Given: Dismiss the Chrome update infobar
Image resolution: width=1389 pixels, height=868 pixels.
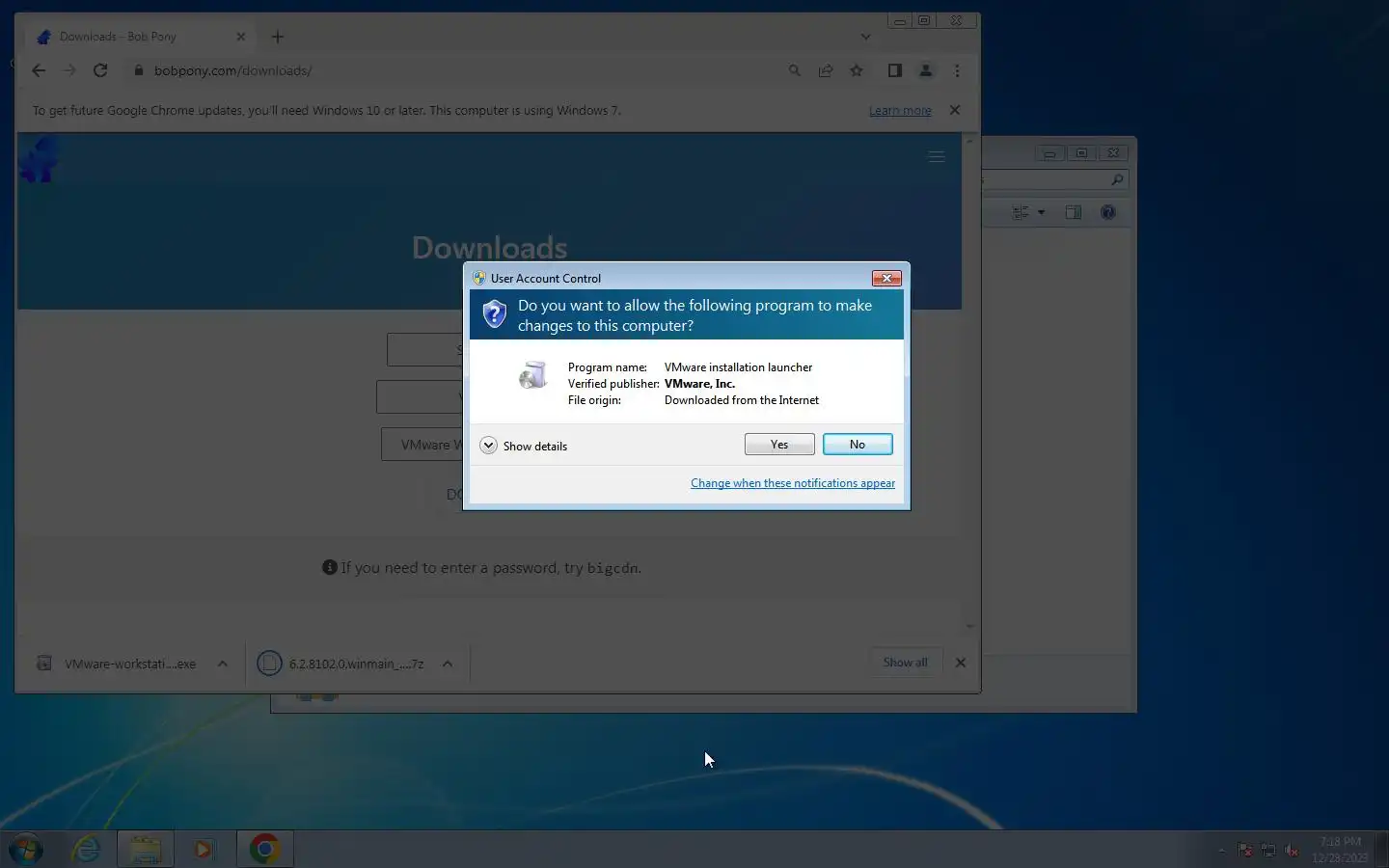Looking at the screenshot, I should click(955, 110).
